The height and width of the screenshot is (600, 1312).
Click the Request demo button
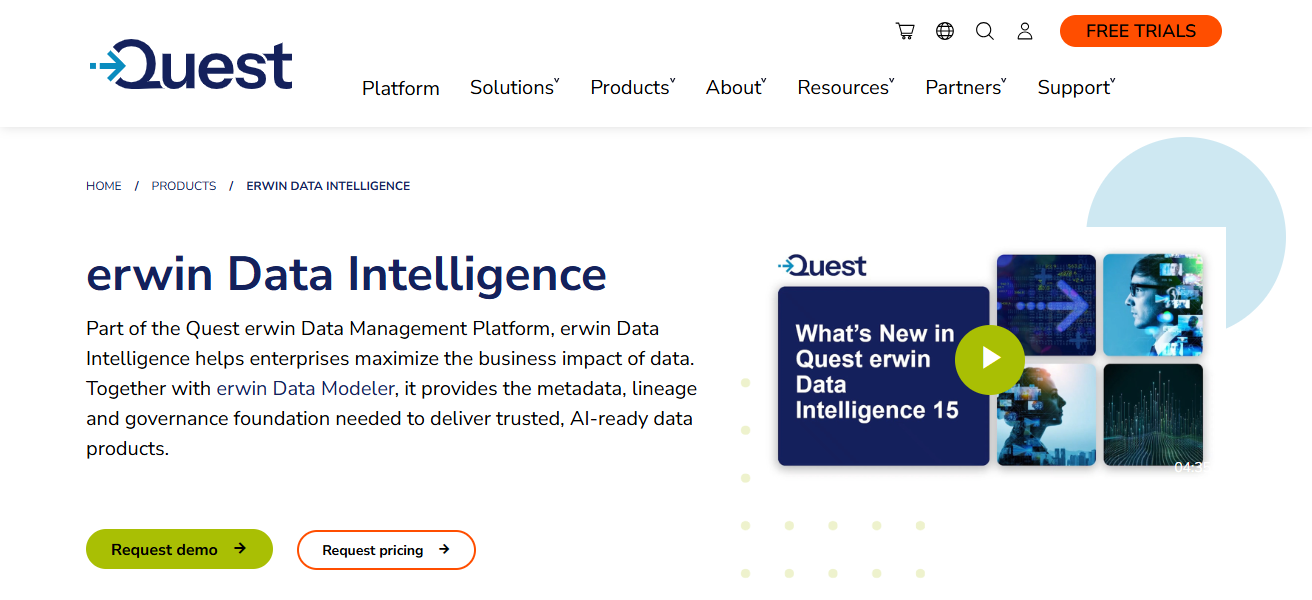(x=178, y=549)
